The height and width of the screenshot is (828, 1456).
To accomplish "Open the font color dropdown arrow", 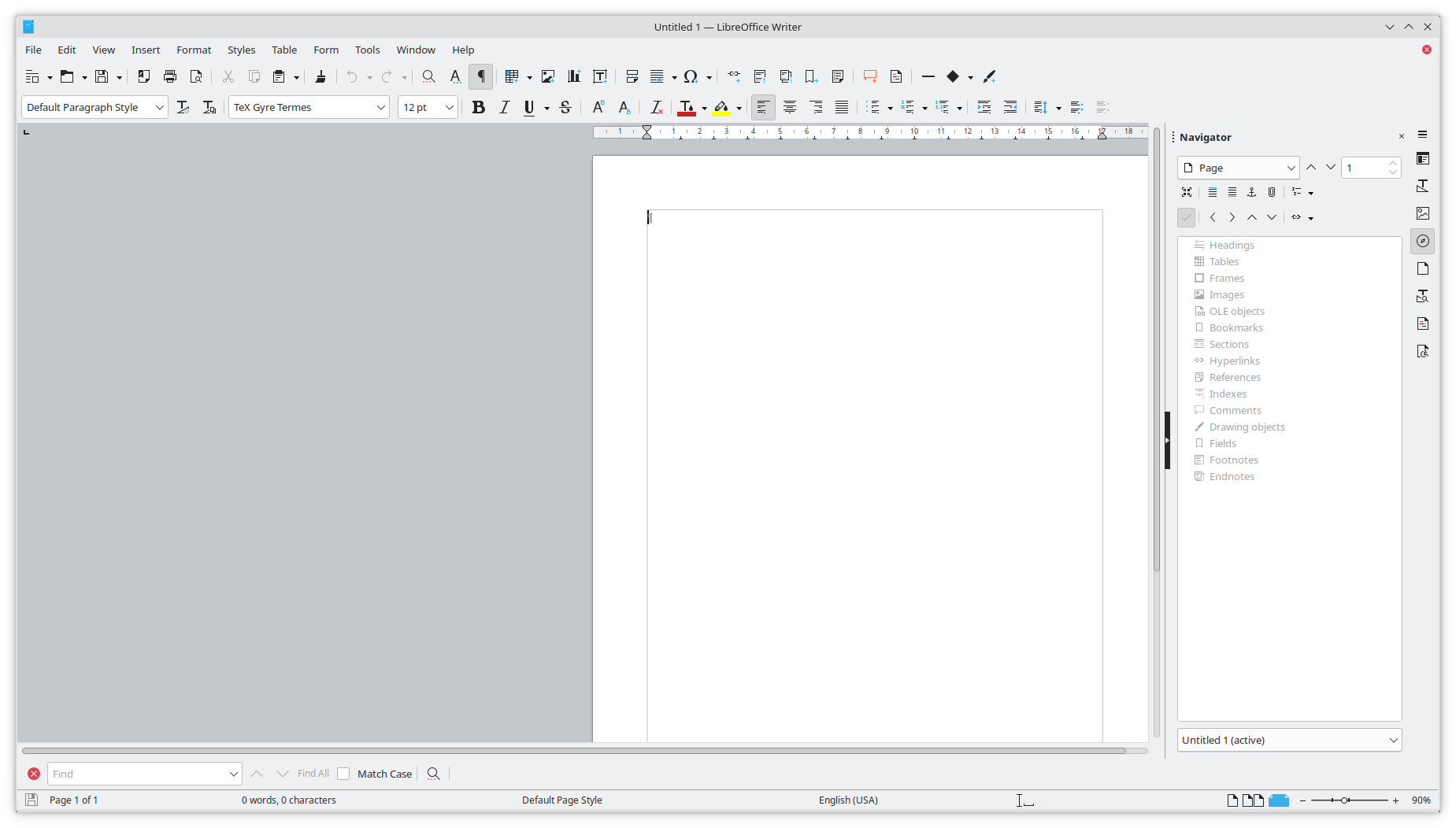I will coord(704,108).
